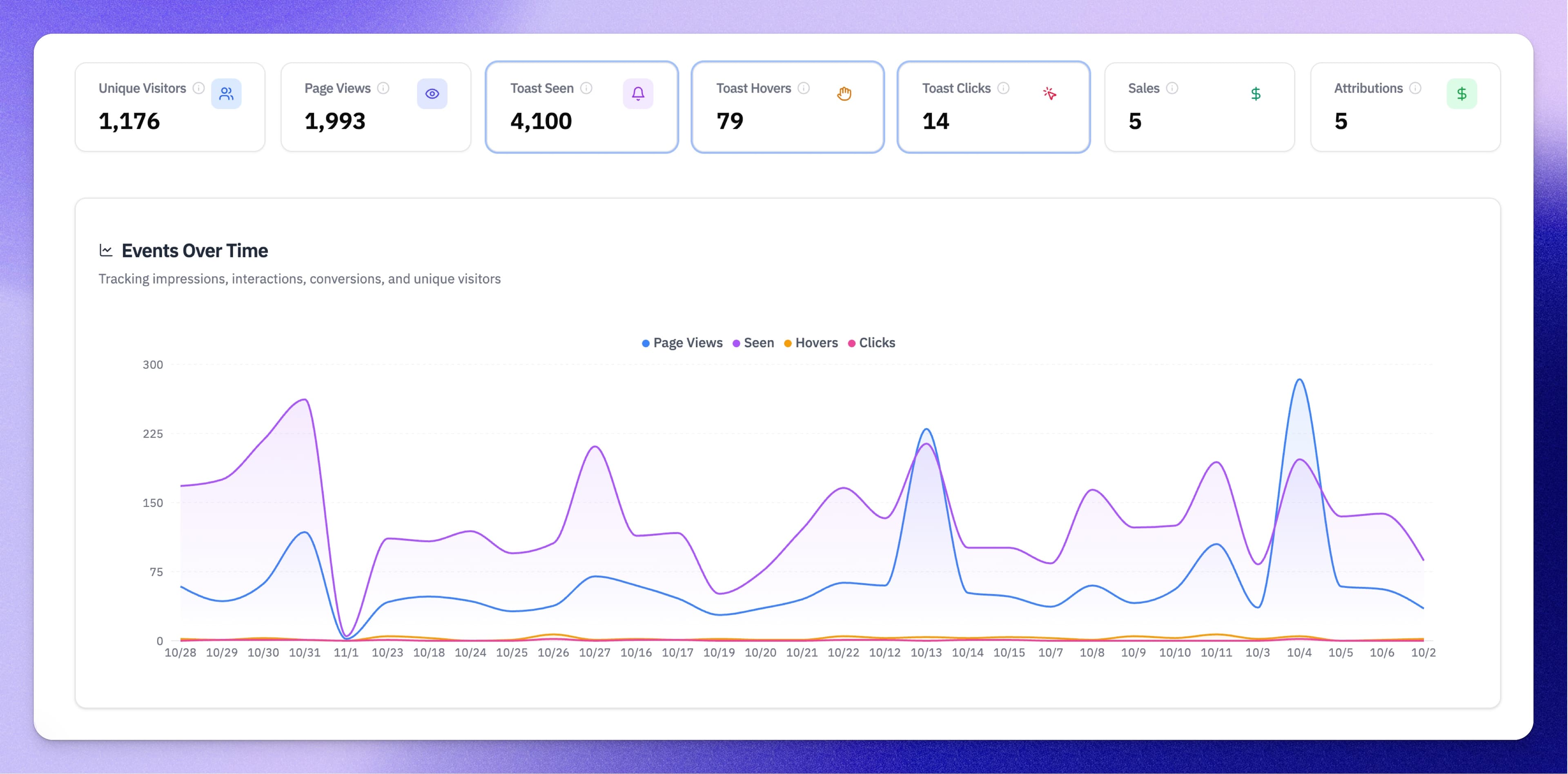Click the green Attributions dollar icon

[x=1461, y=93]
